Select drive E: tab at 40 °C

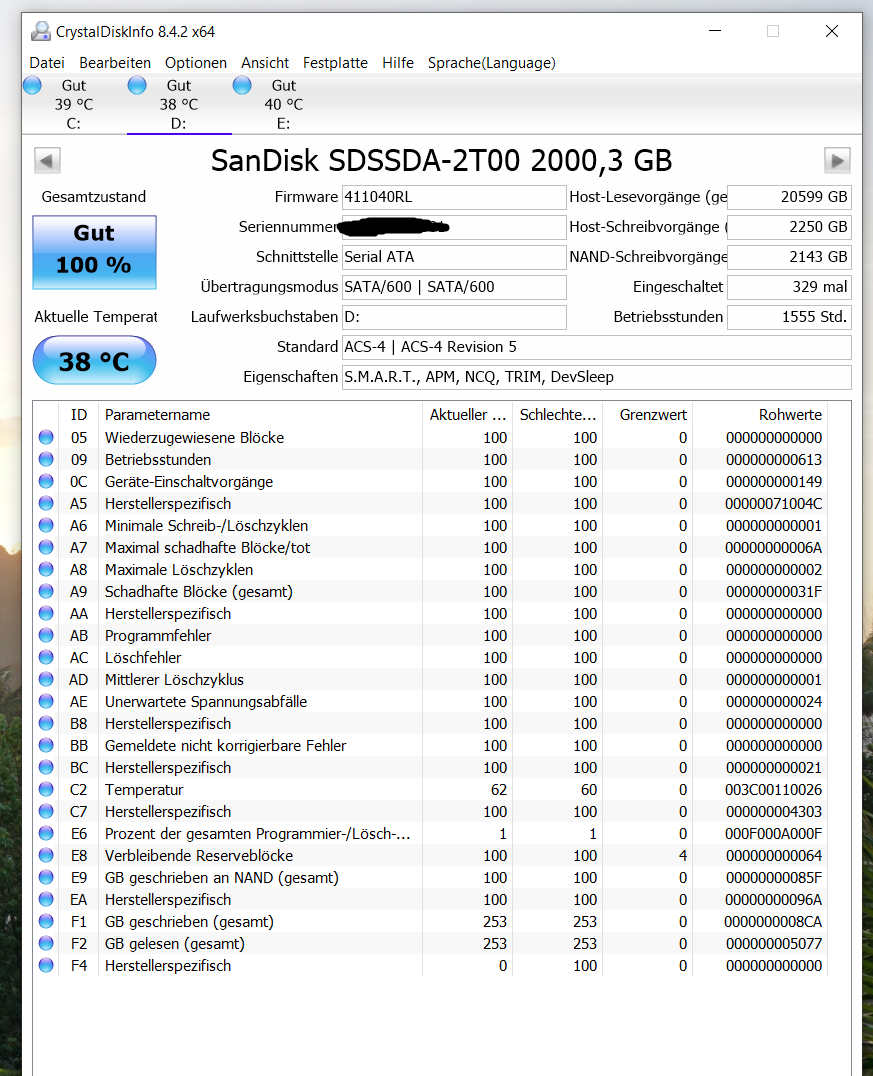point(284,104)
